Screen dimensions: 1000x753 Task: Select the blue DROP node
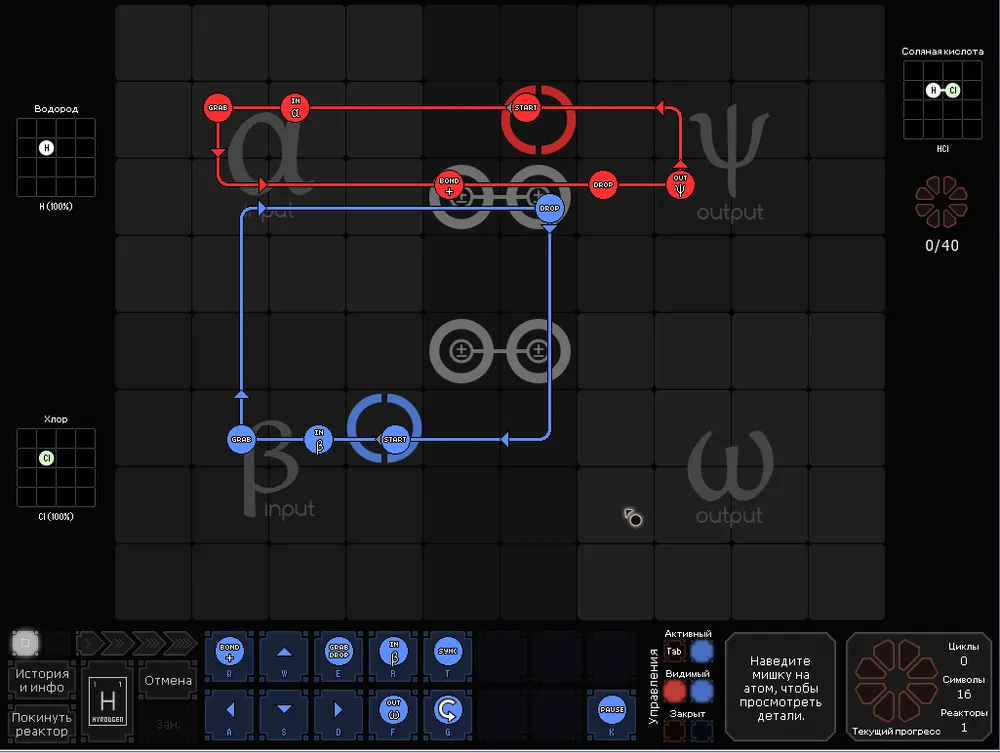(549, 208)
